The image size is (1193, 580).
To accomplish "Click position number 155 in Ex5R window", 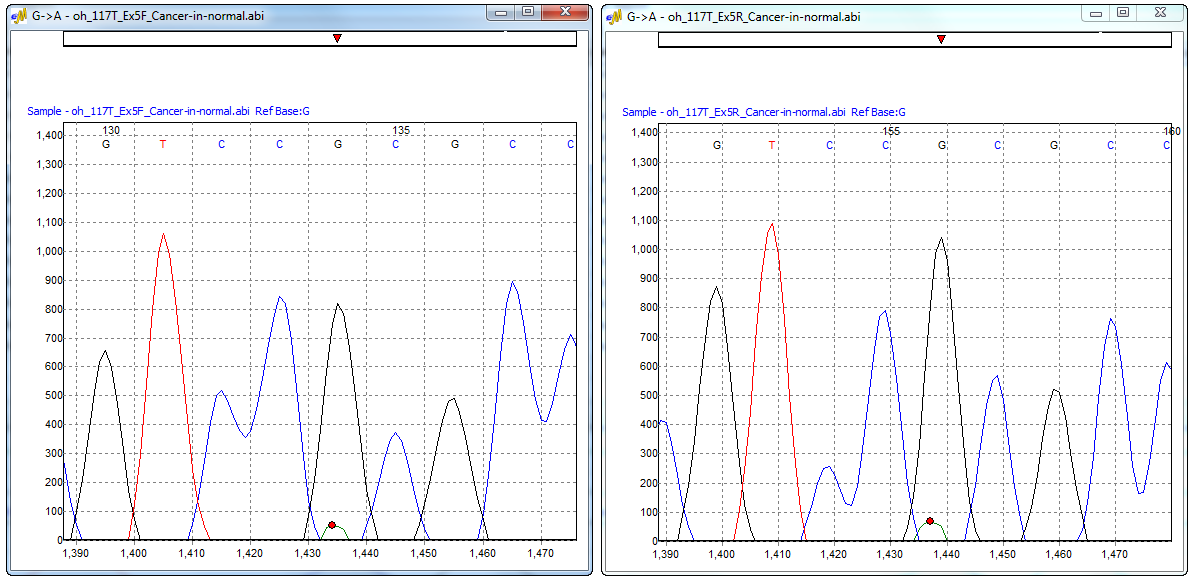I will coord(891,131).
